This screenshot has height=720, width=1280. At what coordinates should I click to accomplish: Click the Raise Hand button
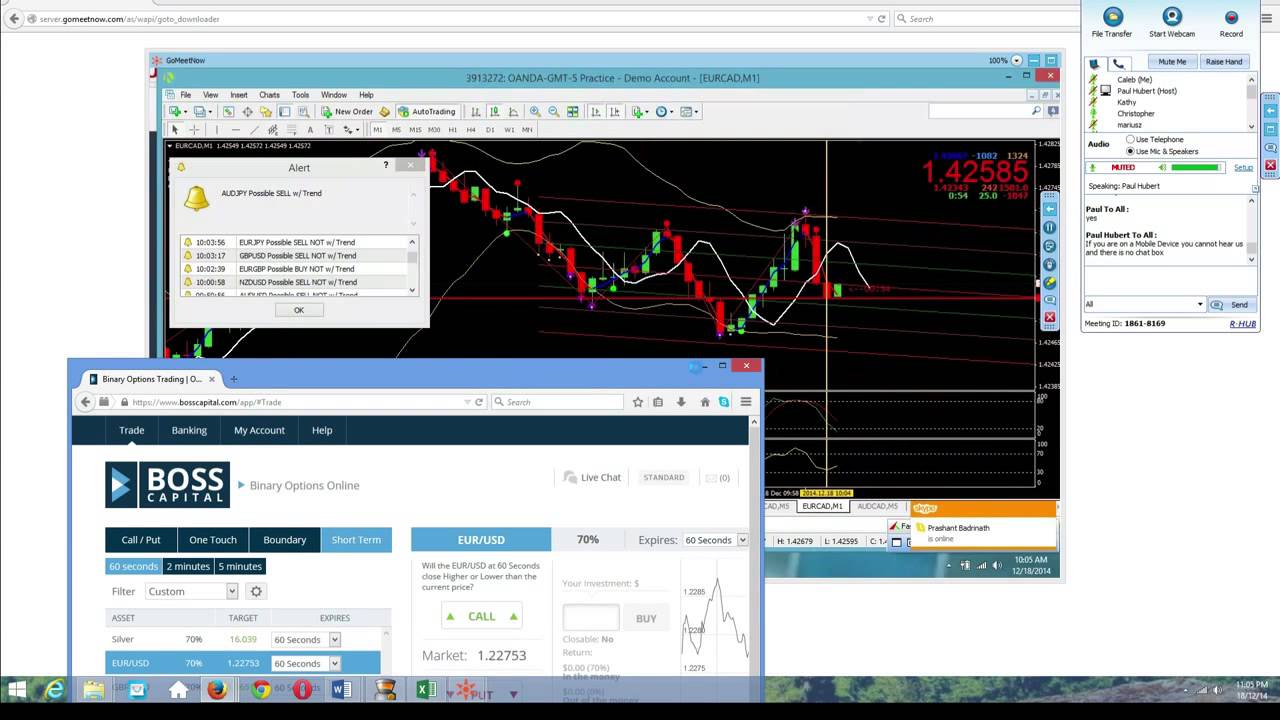1224,62
